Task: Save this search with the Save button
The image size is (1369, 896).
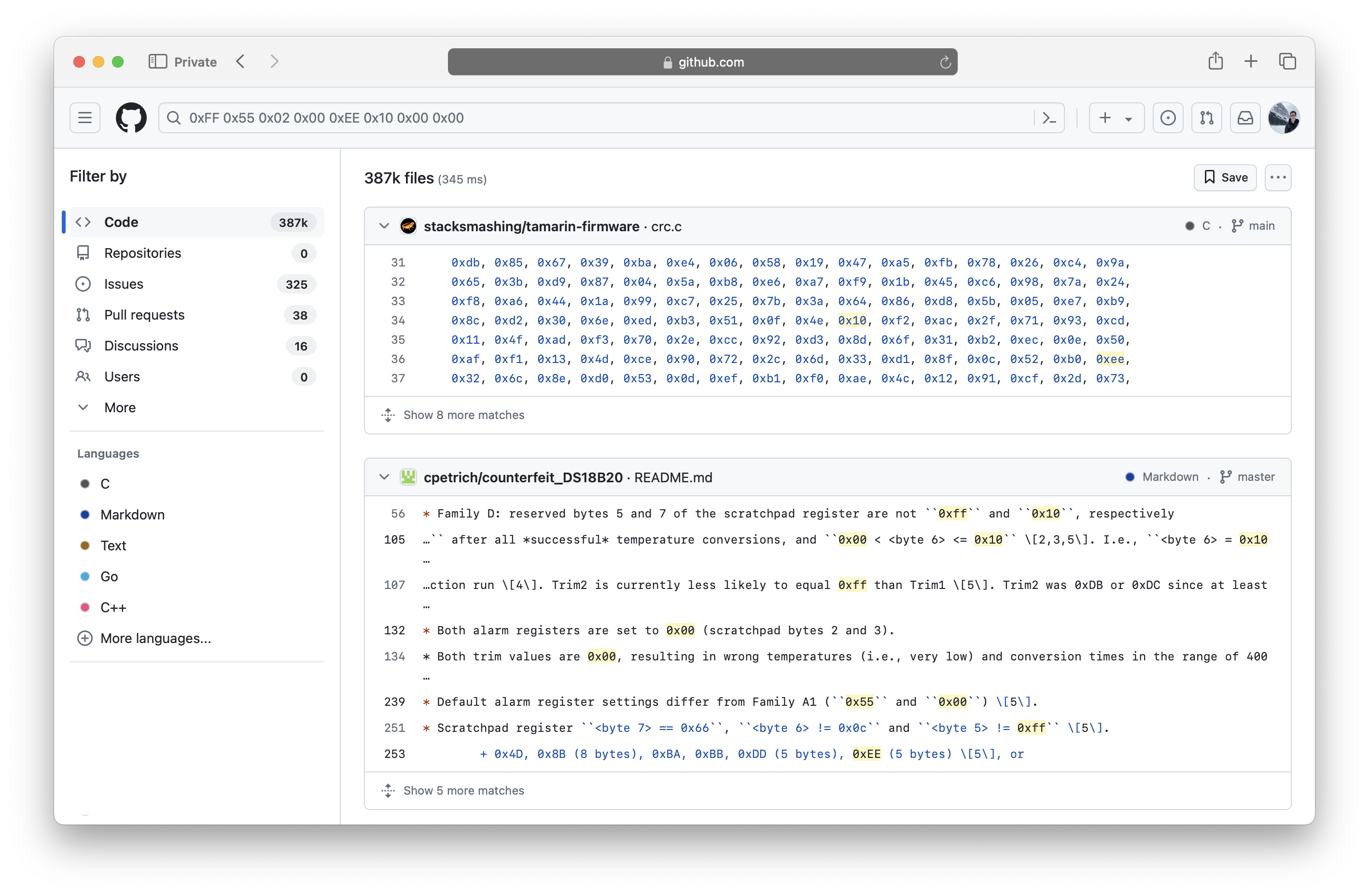Action: 1225,178
